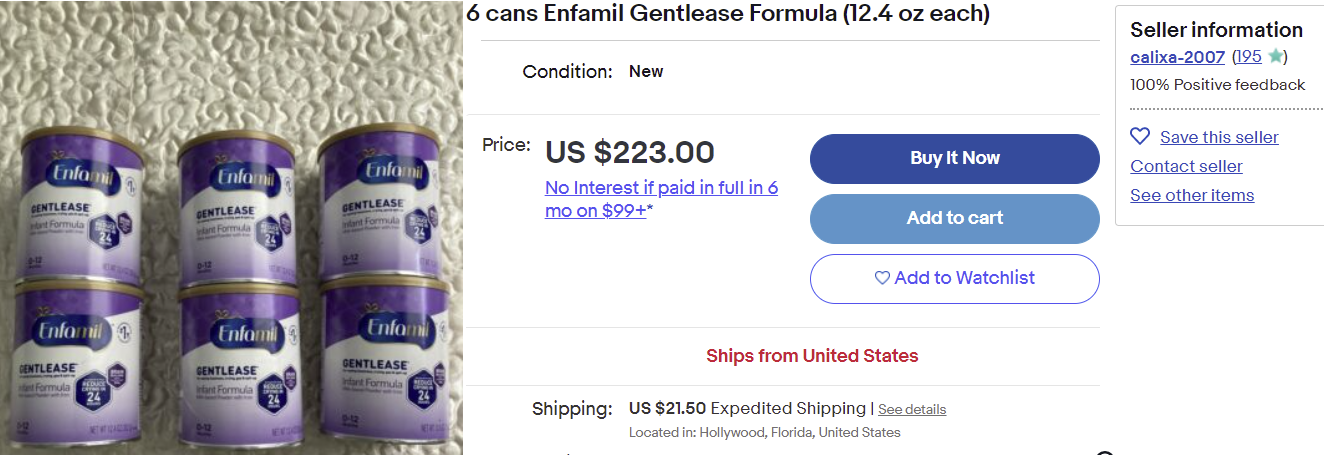Image resolution: width=1324 pixels, height=455 pixels.
Task: Click the listing title for Enfamil Gentlease
Action: click(x=728, y=14)
